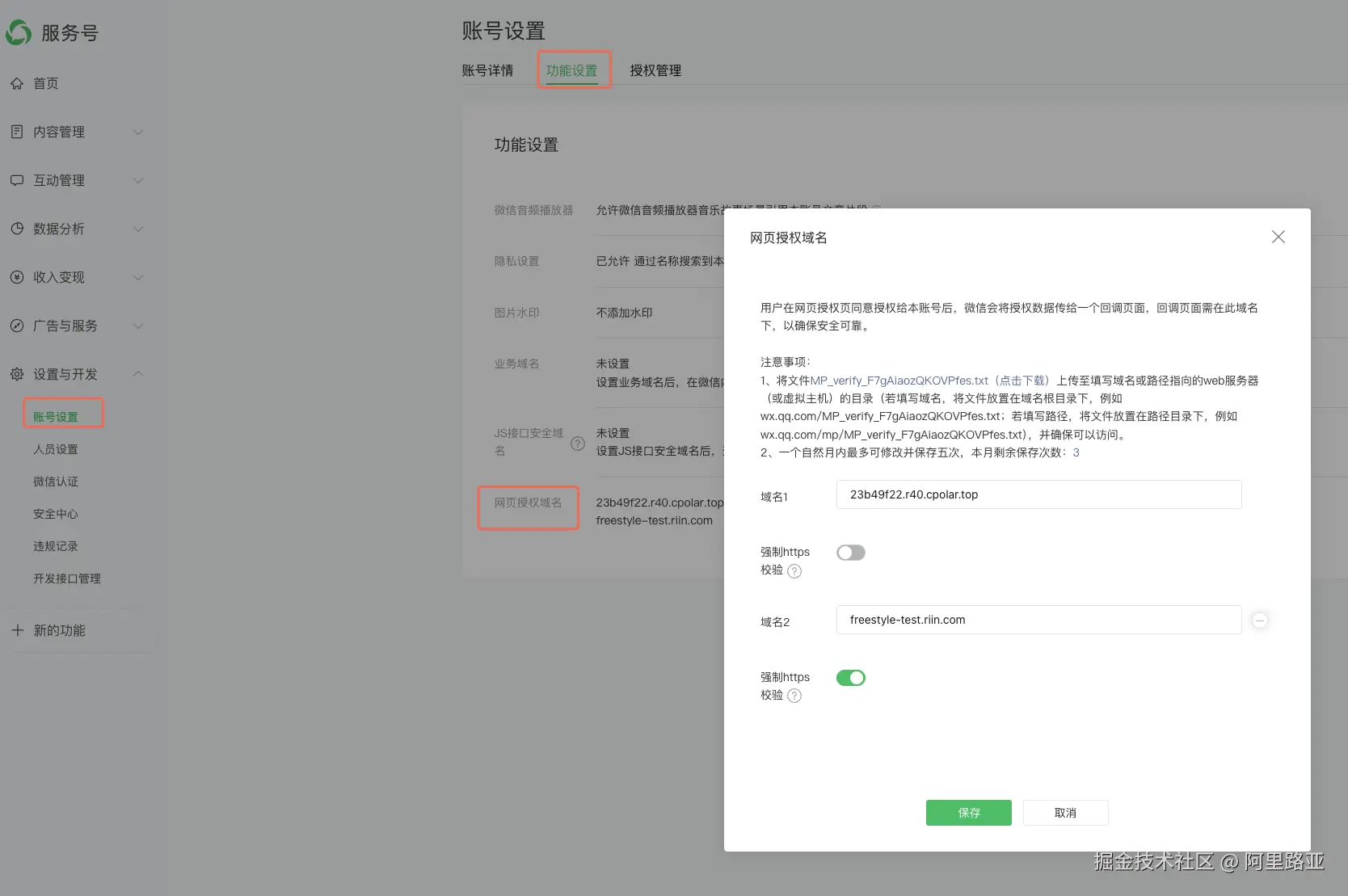Collapse the 设置与开发 section
This screenshot has height=896, width=1348.
click(x=137, y=373)
